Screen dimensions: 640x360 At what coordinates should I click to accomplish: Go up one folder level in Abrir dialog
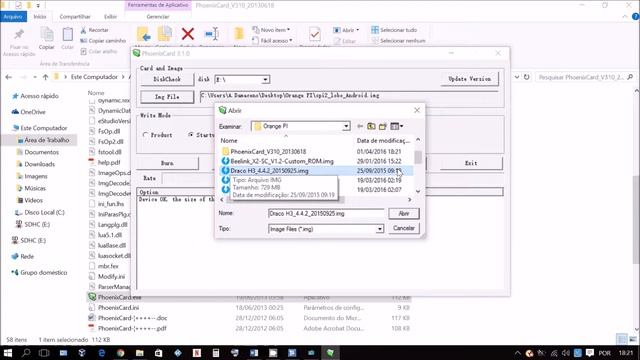371,126
